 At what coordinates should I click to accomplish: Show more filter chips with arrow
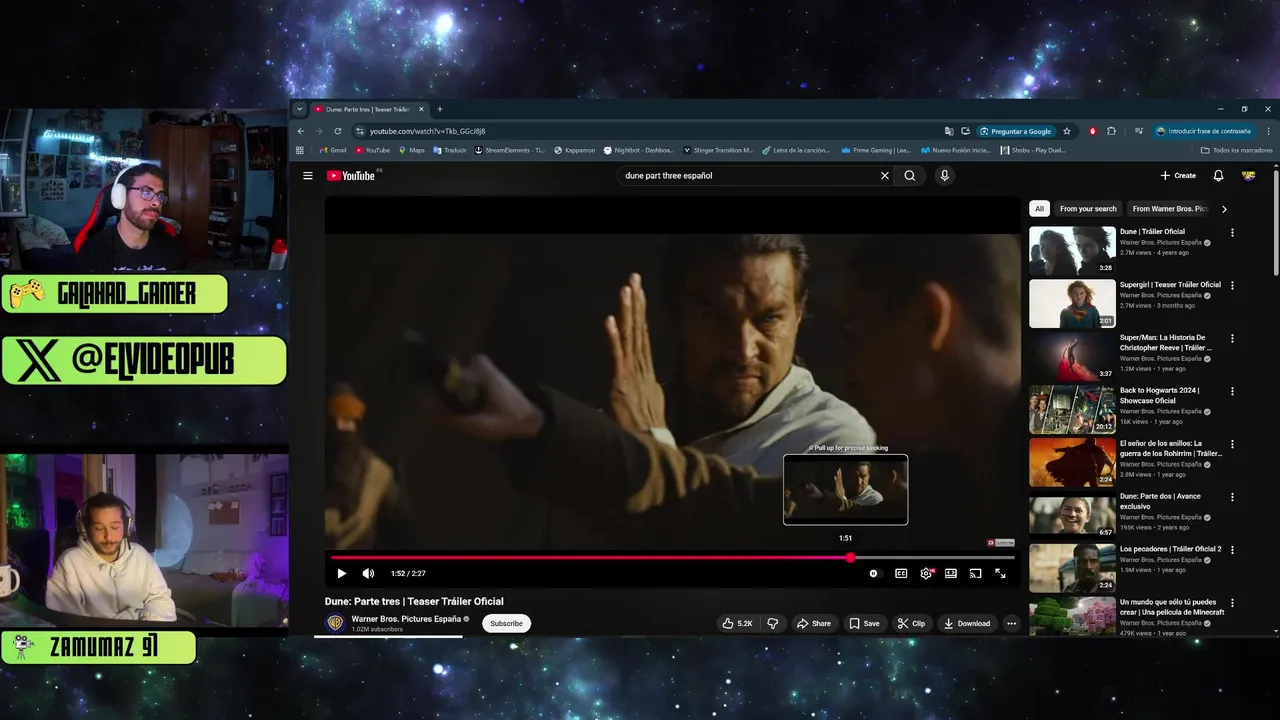tap(1224, 209)
